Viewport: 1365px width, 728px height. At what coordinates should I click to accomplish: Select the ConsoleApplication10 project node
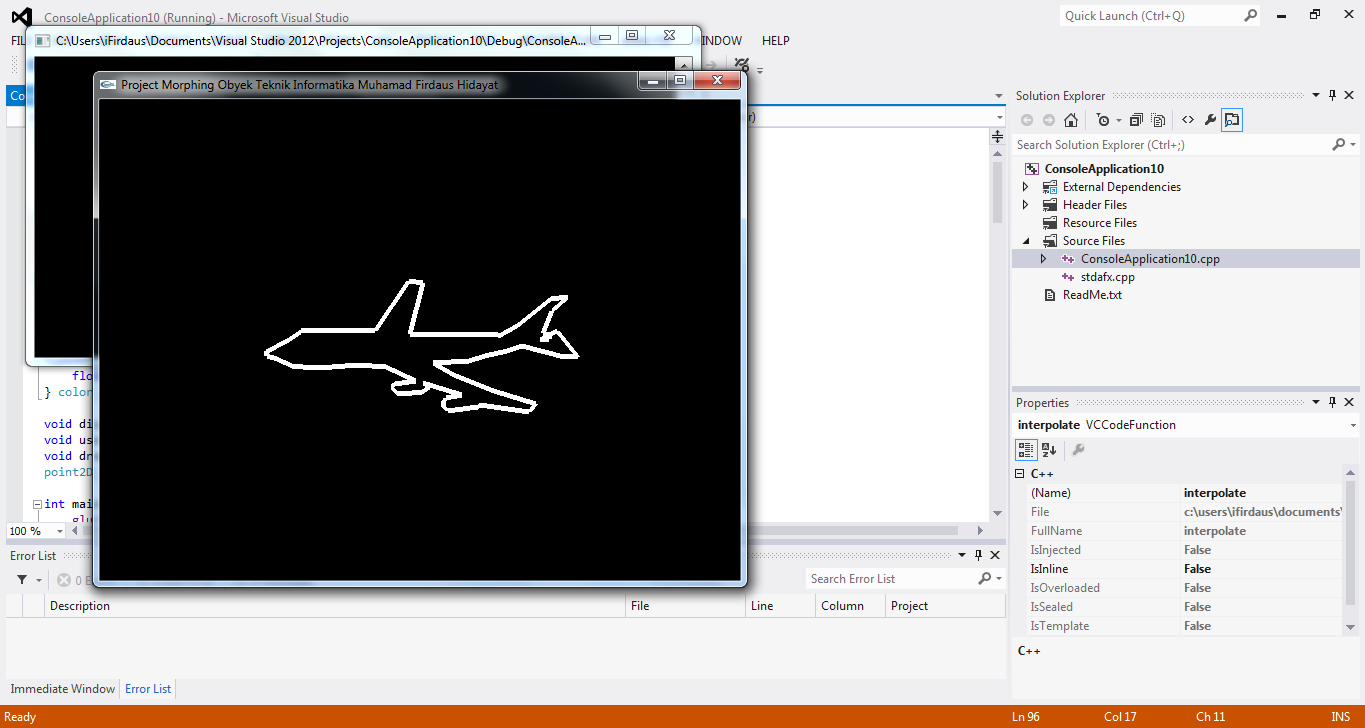point(1104,169)
